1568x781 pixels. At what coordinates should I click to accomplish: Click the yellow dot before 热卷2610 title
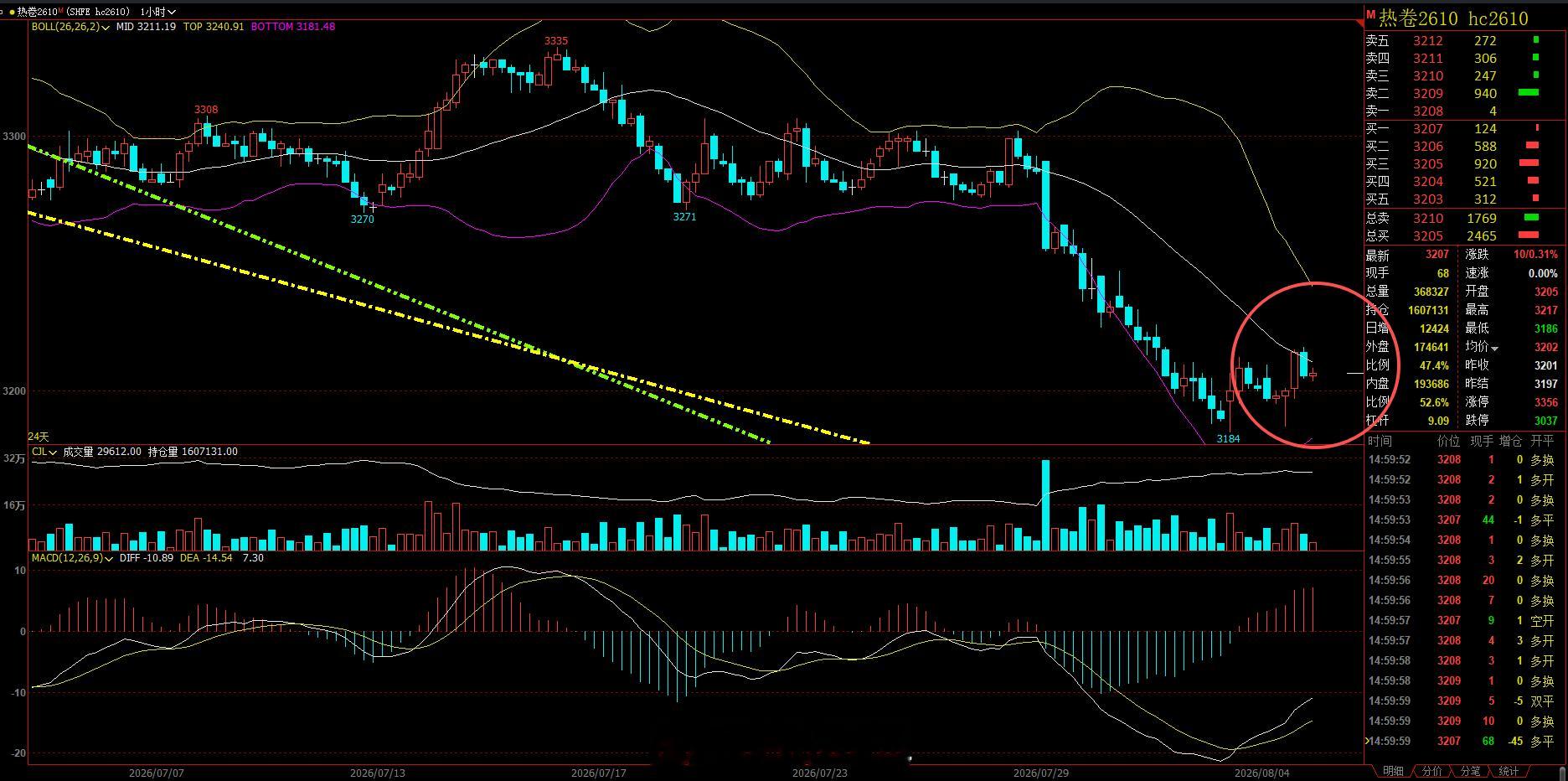pyautogui.click(x=11, y=12)
